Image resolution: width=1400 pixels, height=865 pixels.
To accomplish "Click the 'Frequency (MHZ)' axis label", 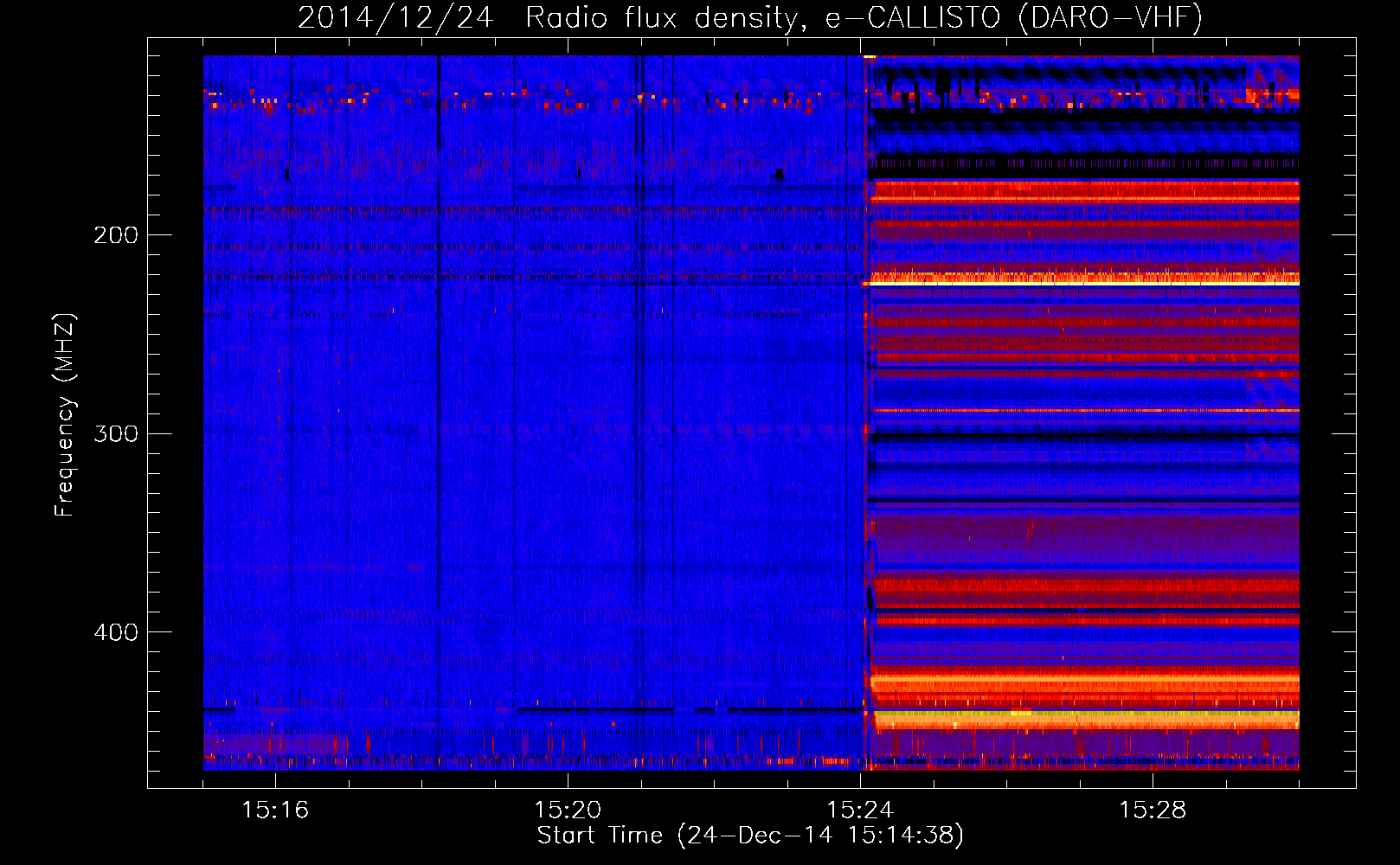I will 65,415.
